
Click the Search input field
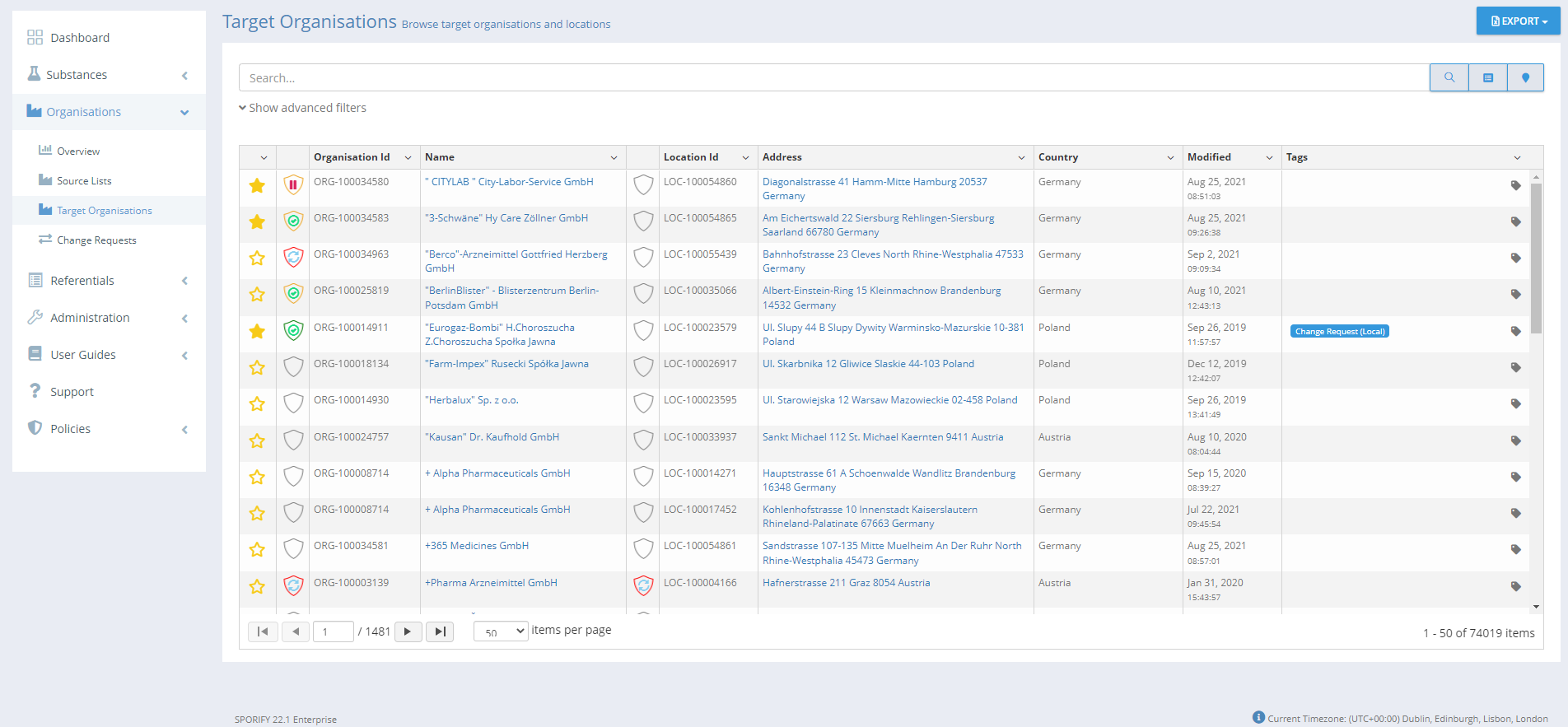pyautogui.click(x=833, y=78)
